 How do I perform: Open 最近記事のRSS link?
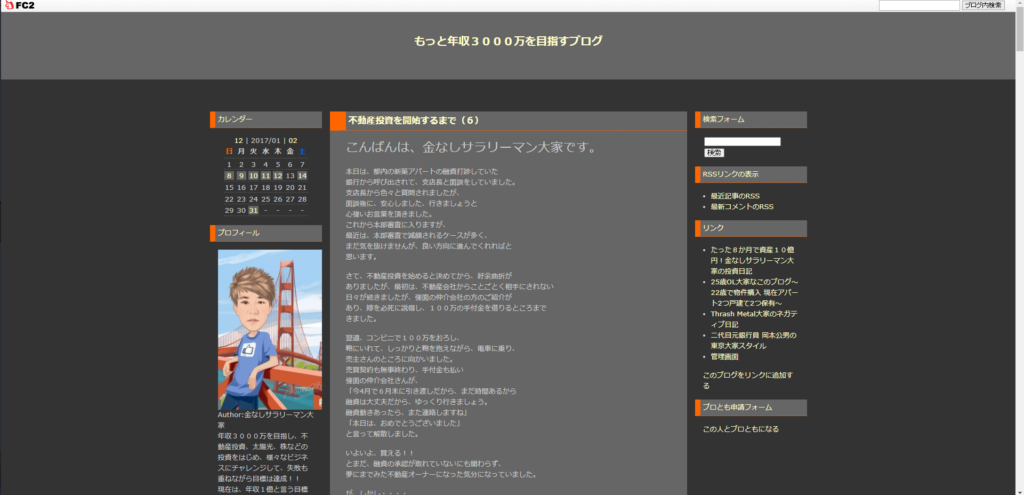[735, 196]
